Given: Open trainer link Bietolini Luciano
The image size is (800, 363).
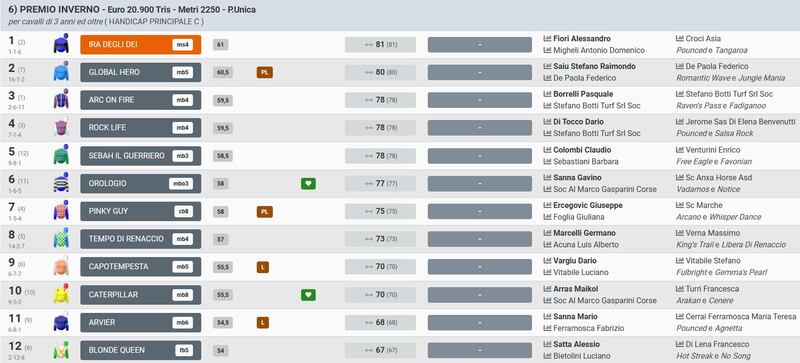Looking at the screenshot, I should point(581,356).
